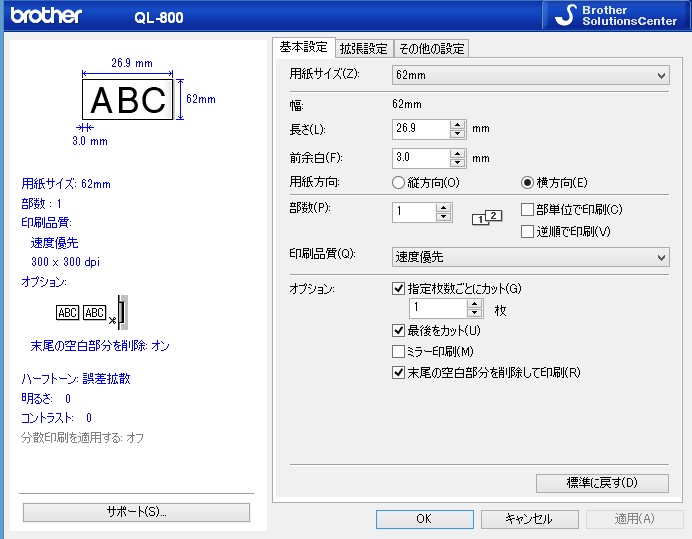Enable 逆順で印刷(V) reverse order checkbox

pos(528,232)
